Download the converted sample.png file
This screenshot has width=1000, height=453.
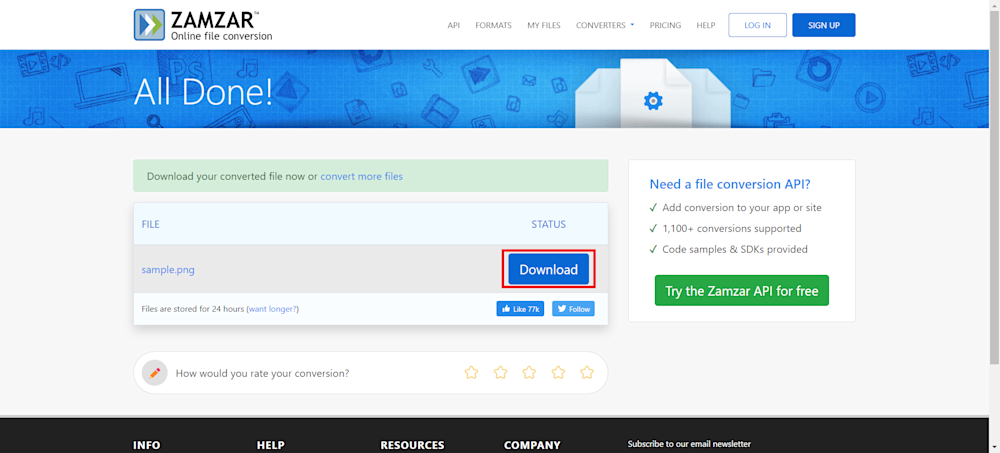(548, 269)
